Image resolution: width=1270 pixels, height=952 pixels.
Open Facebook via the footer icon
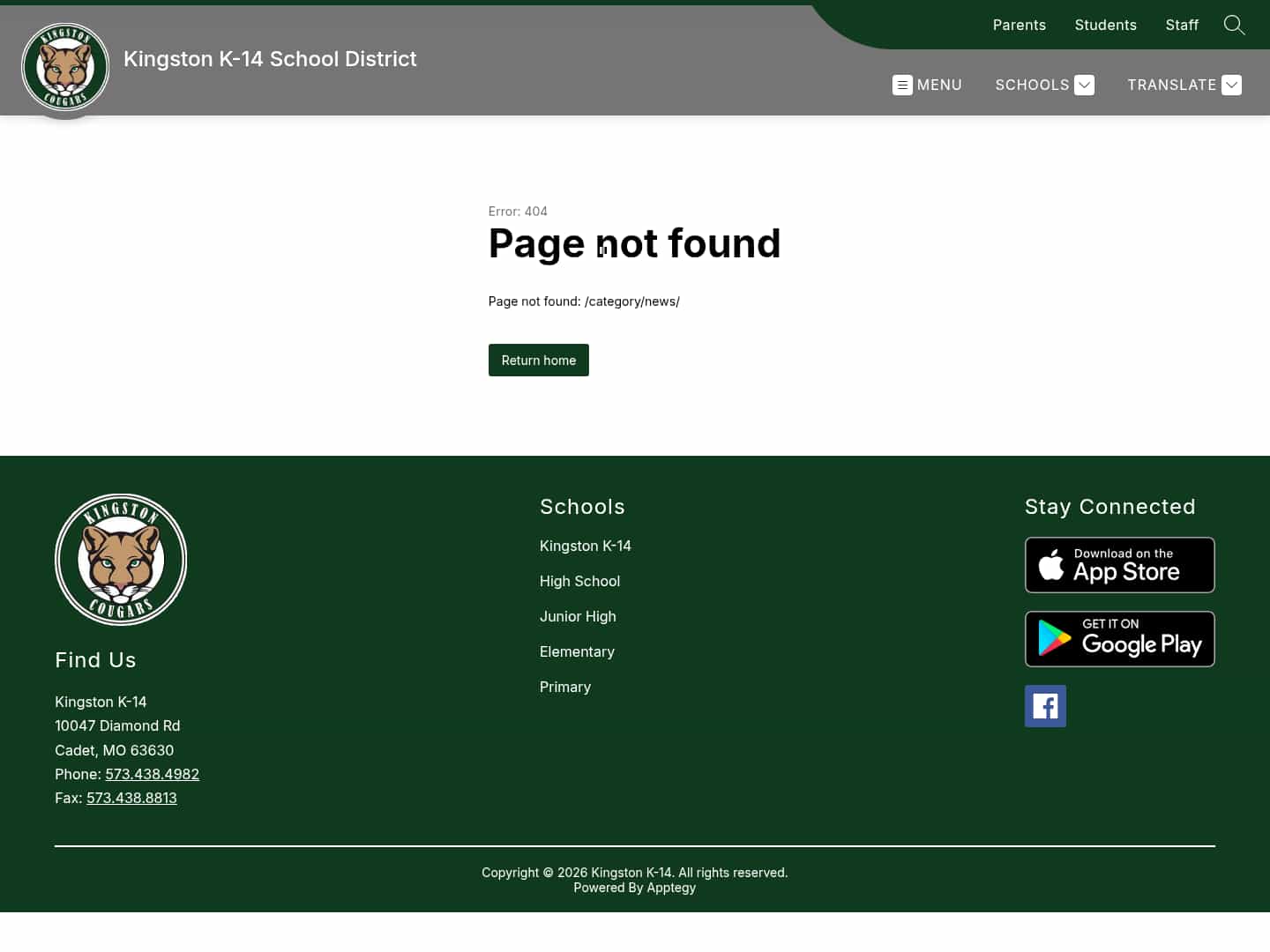(1045, 706)
